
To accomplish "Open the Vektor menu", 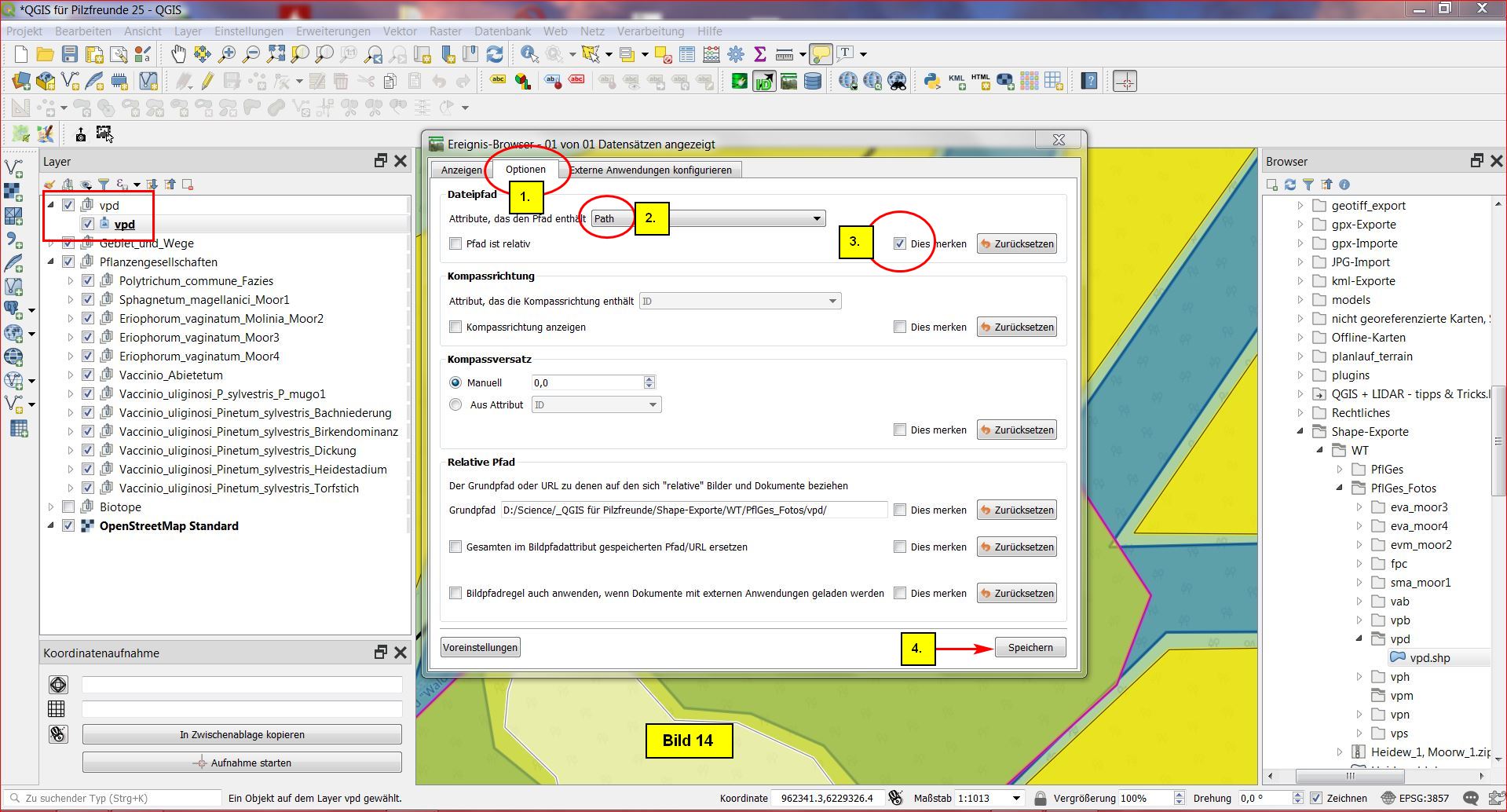I will coord(399,31).
